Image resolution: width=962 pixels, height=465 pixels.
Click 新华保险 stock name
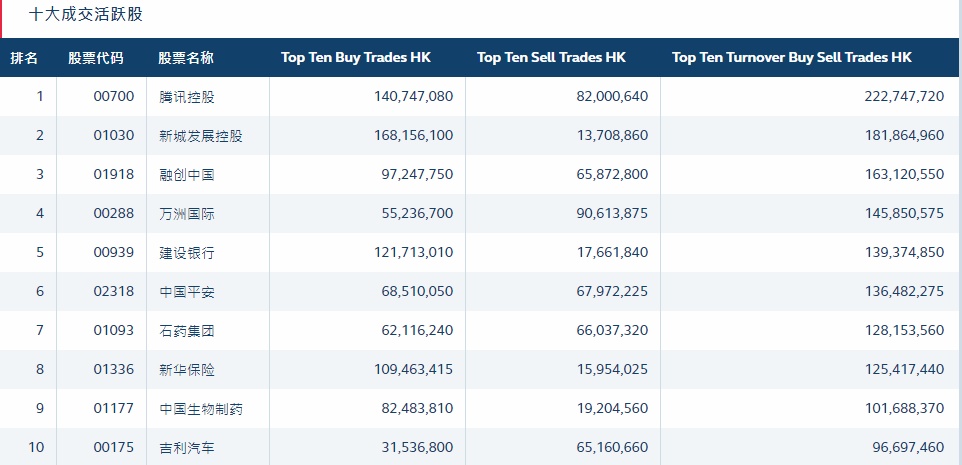coord(186,370)
